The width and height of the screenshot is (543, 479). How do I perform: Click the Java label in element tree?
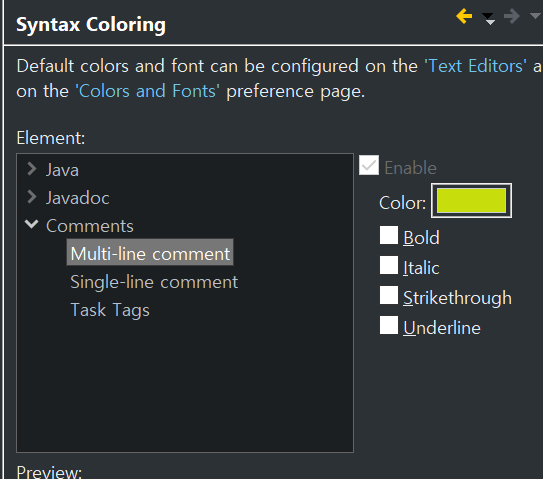click(62, 170)
